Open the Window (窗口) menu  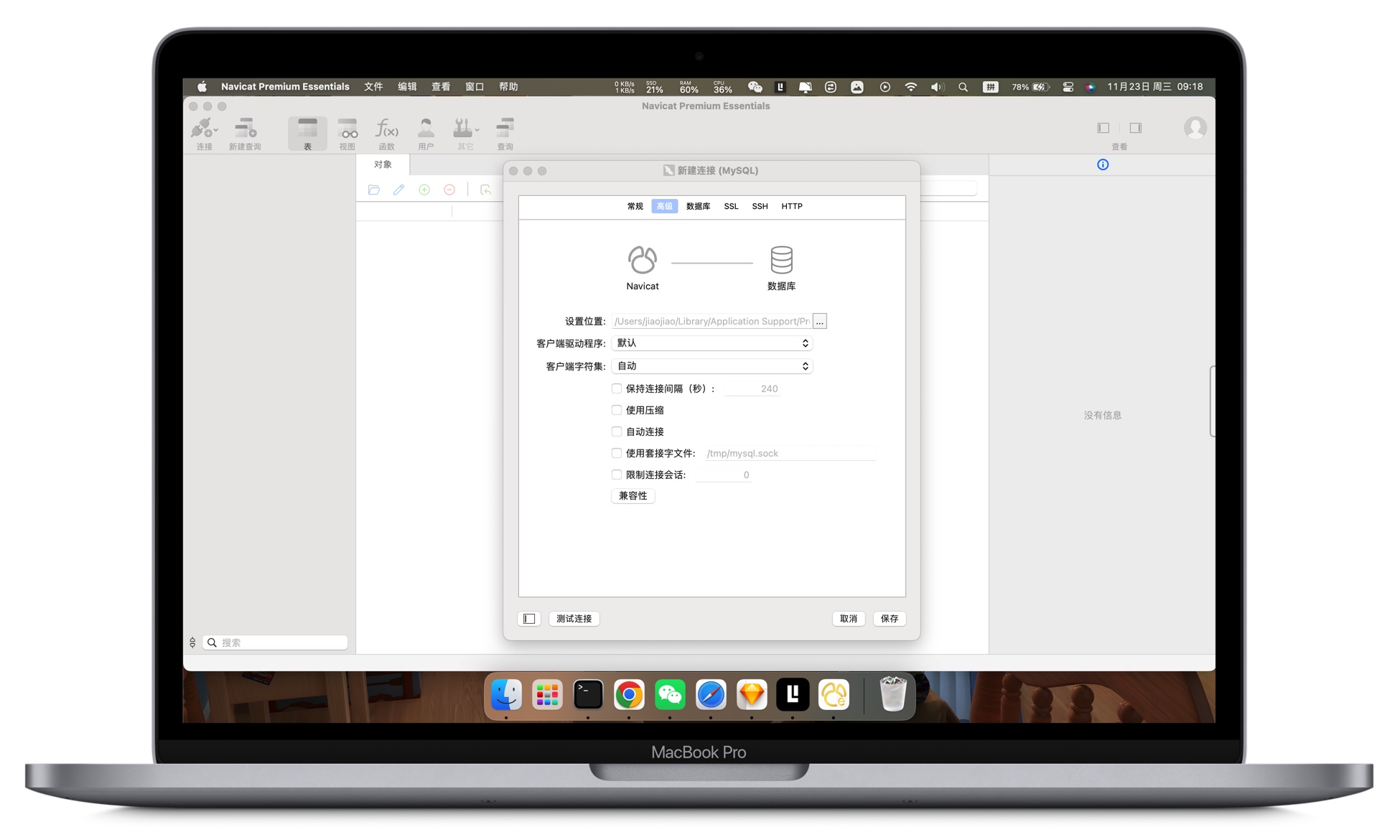tap(475, 87)
